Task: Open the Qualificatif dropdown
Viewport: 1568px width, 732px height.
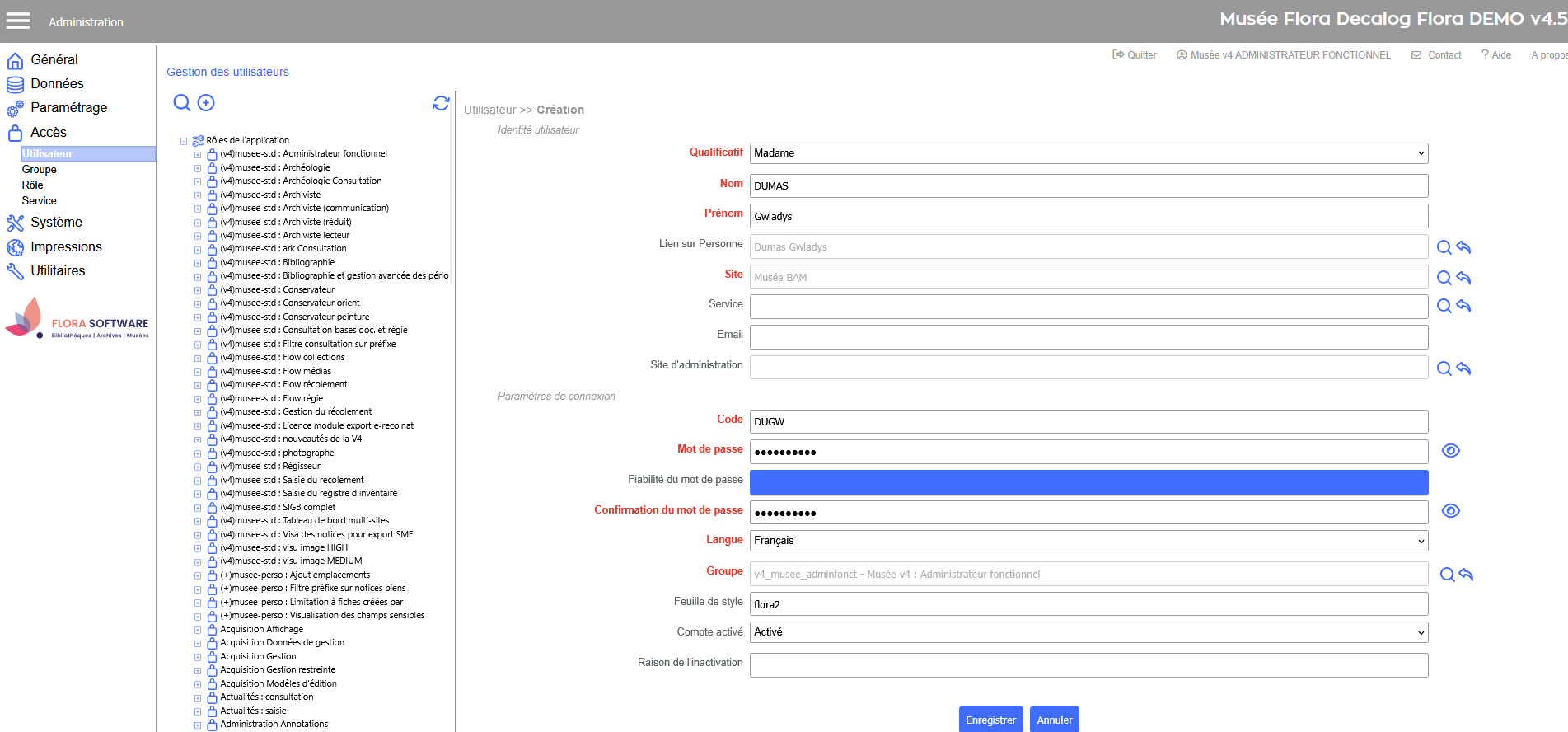Action: coord(1088,153)
